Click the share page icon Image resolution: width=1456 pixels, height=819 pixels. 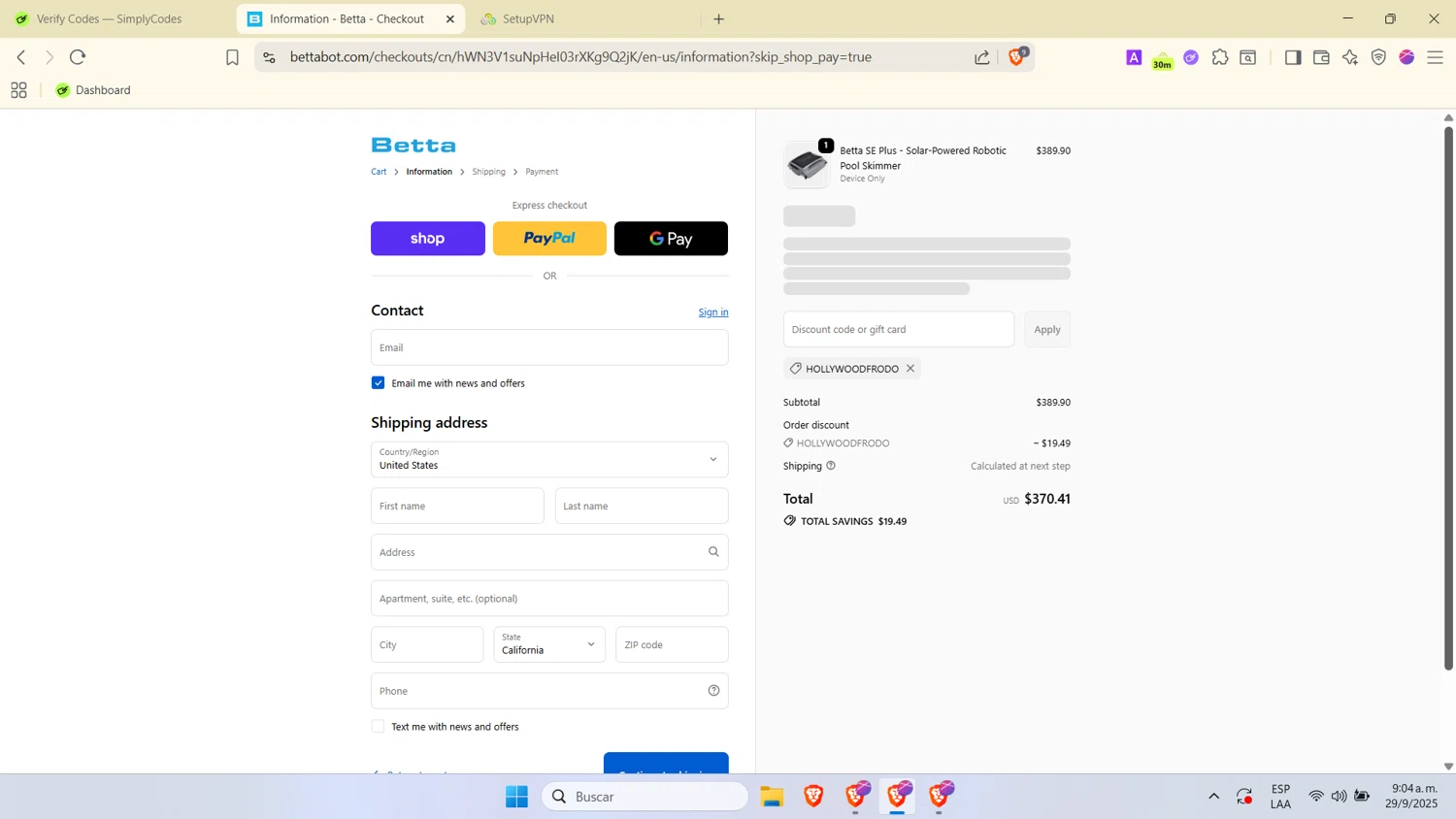click(982, 57)
